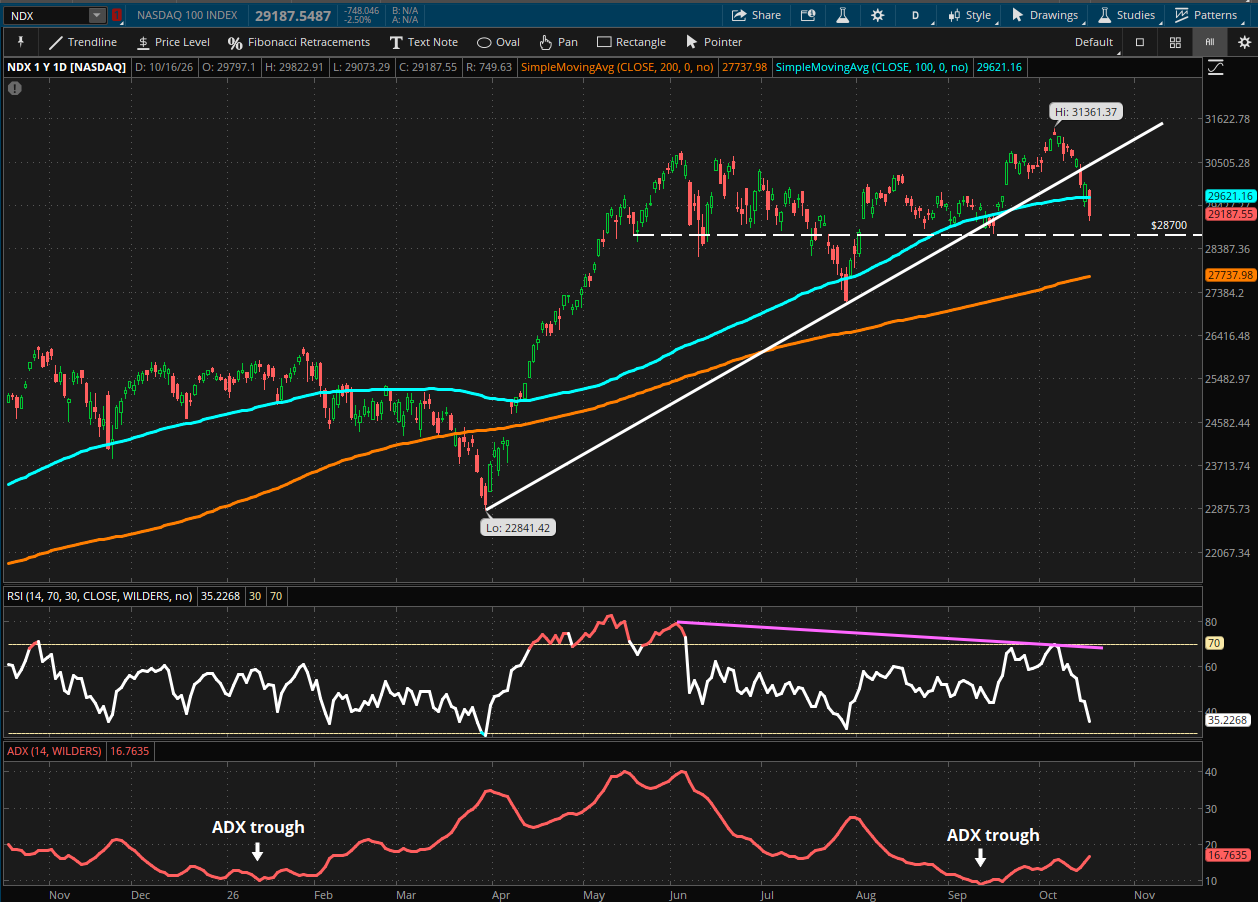Click the Lo: 22841.42 price bubble
Viewport: 1258px width, 902px height.
(x=516, y=526)
